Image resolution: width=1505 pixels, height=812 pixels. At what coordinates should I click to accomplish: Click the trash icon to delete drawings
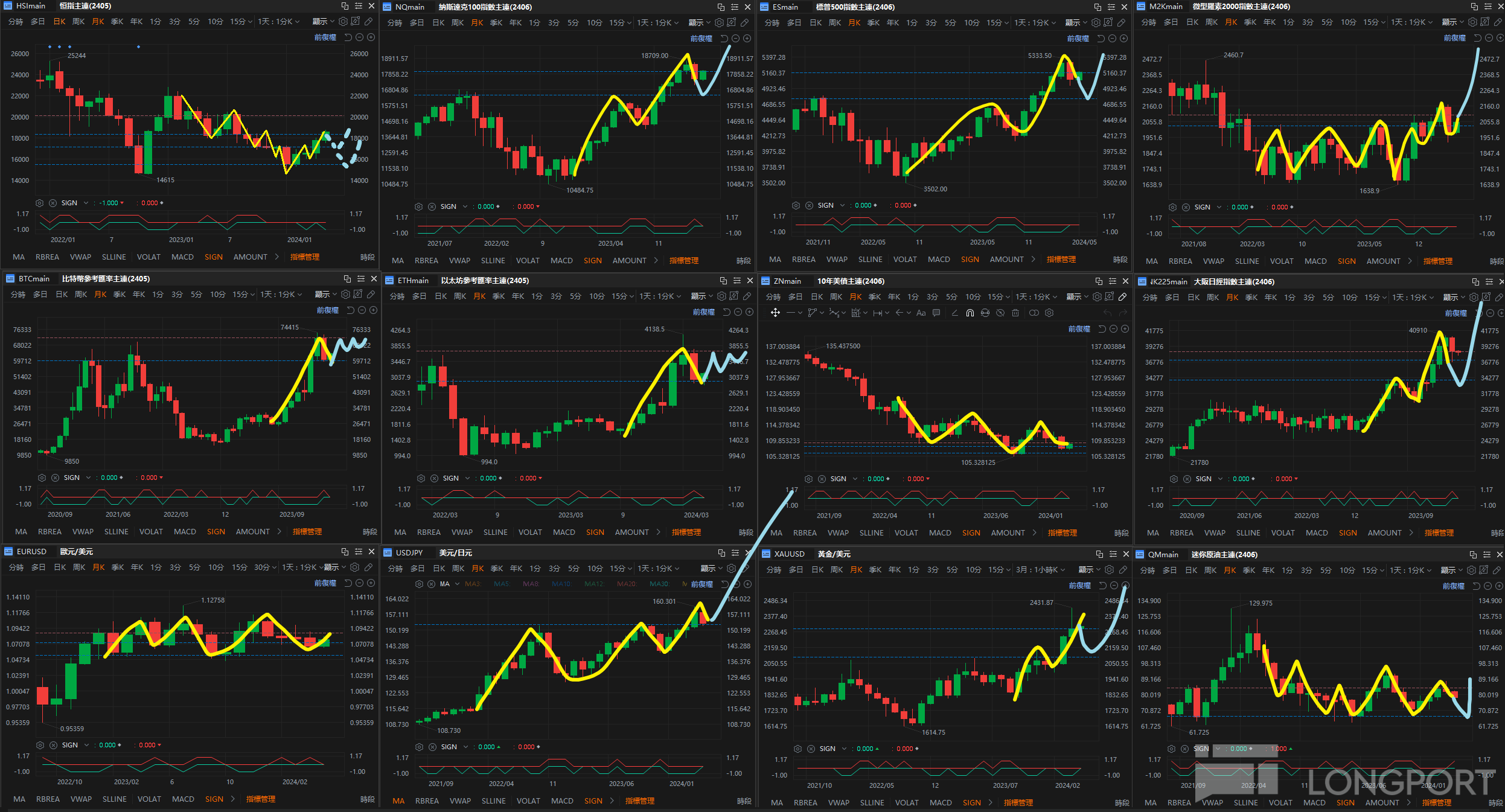tap(1015, 313)
